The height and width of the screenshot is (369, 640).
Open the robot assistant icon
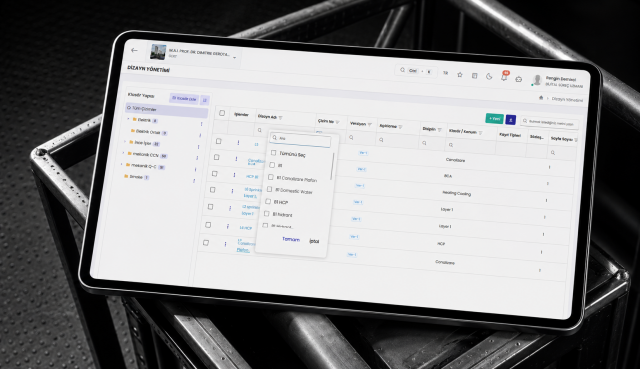tap(518, 79)
